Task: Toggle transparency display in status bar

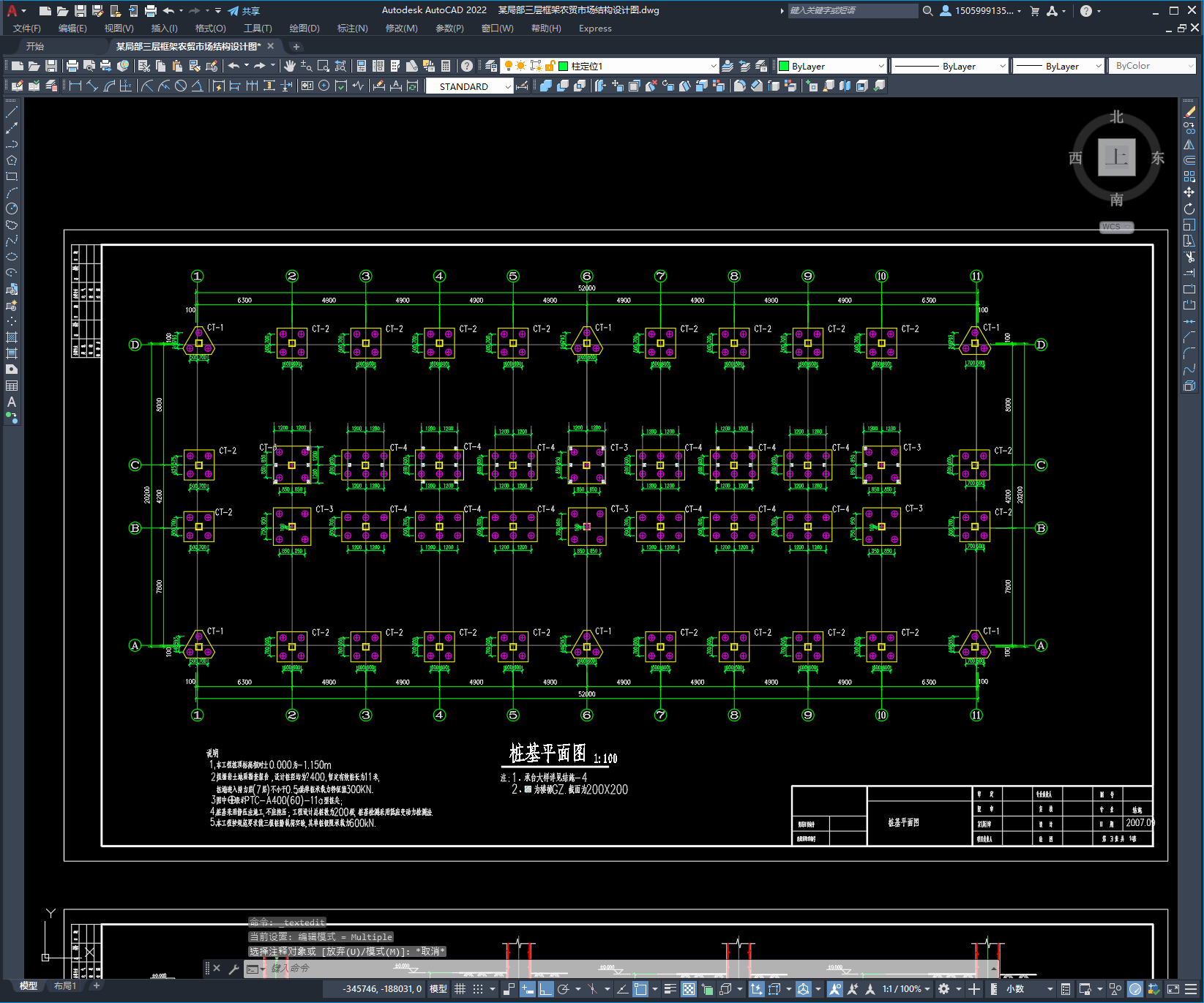Action: (689, 989)
